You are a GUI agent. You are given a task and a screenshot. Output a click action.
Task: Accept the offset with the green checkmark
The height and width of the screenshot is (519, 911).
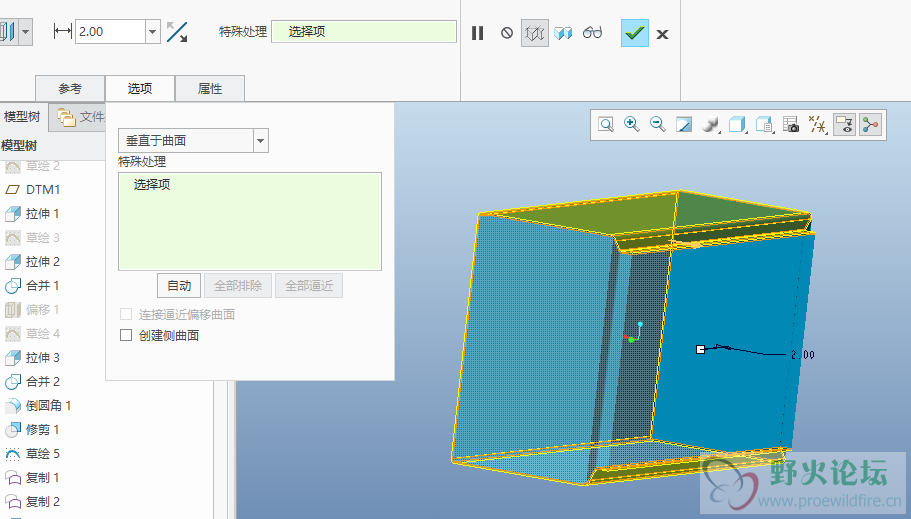pos(634,33)
